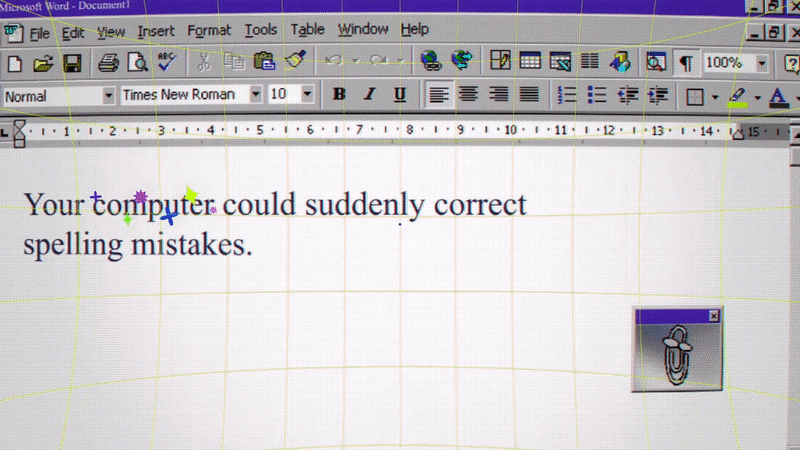Expand the Undo history arrow
The height and width of the screenshot is (450, 800).
356,61
